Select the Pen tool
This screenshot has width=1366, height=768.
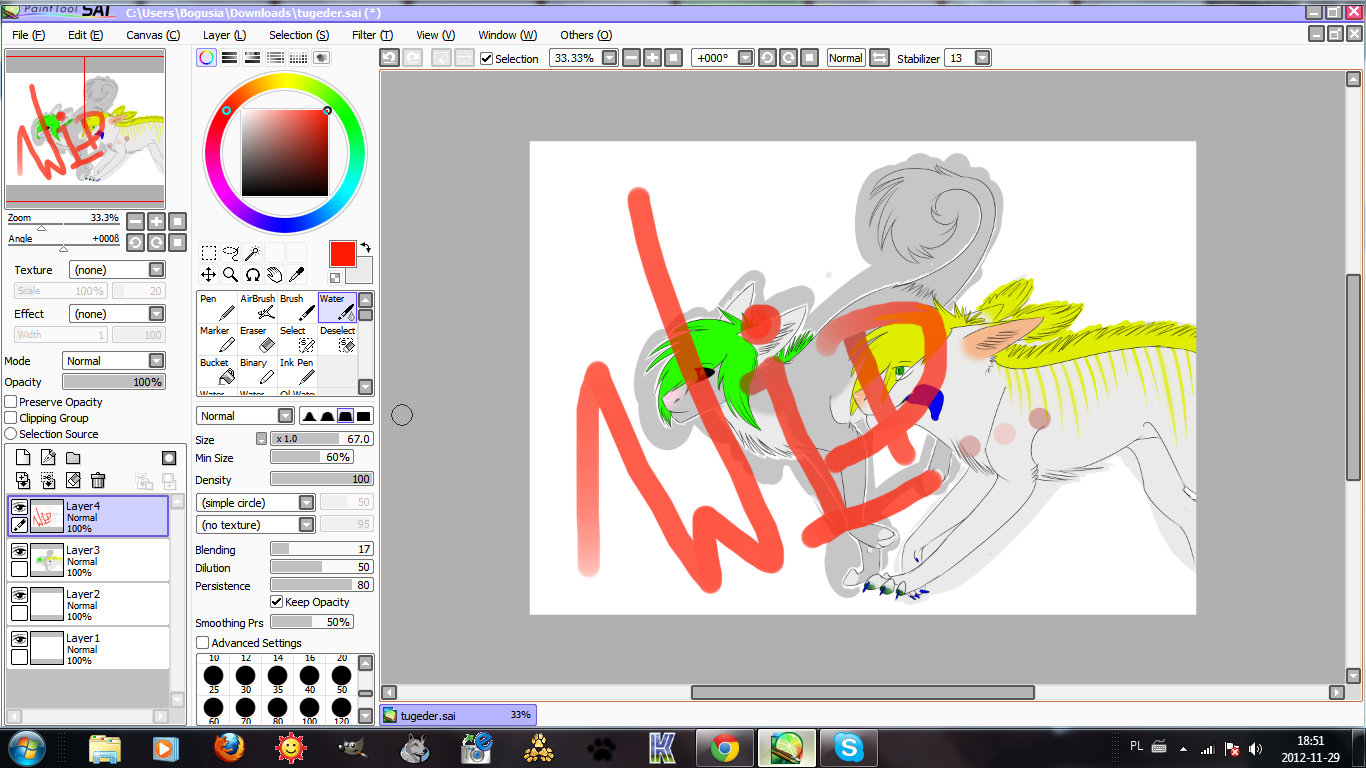217,307
